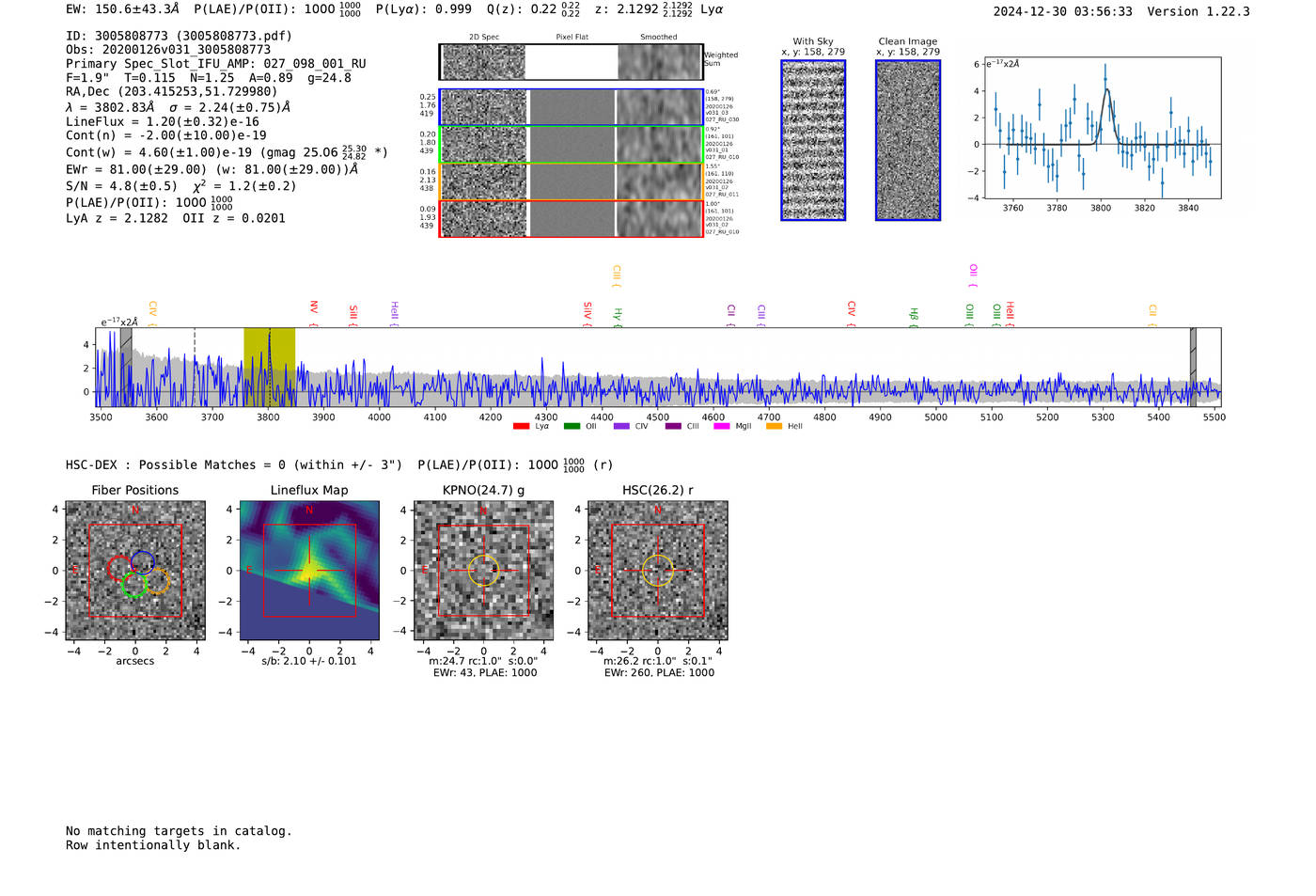This screenshot has height=896, width=1316.
Task: Click the orange HeII legend swatch
Action: pos(775,426)
